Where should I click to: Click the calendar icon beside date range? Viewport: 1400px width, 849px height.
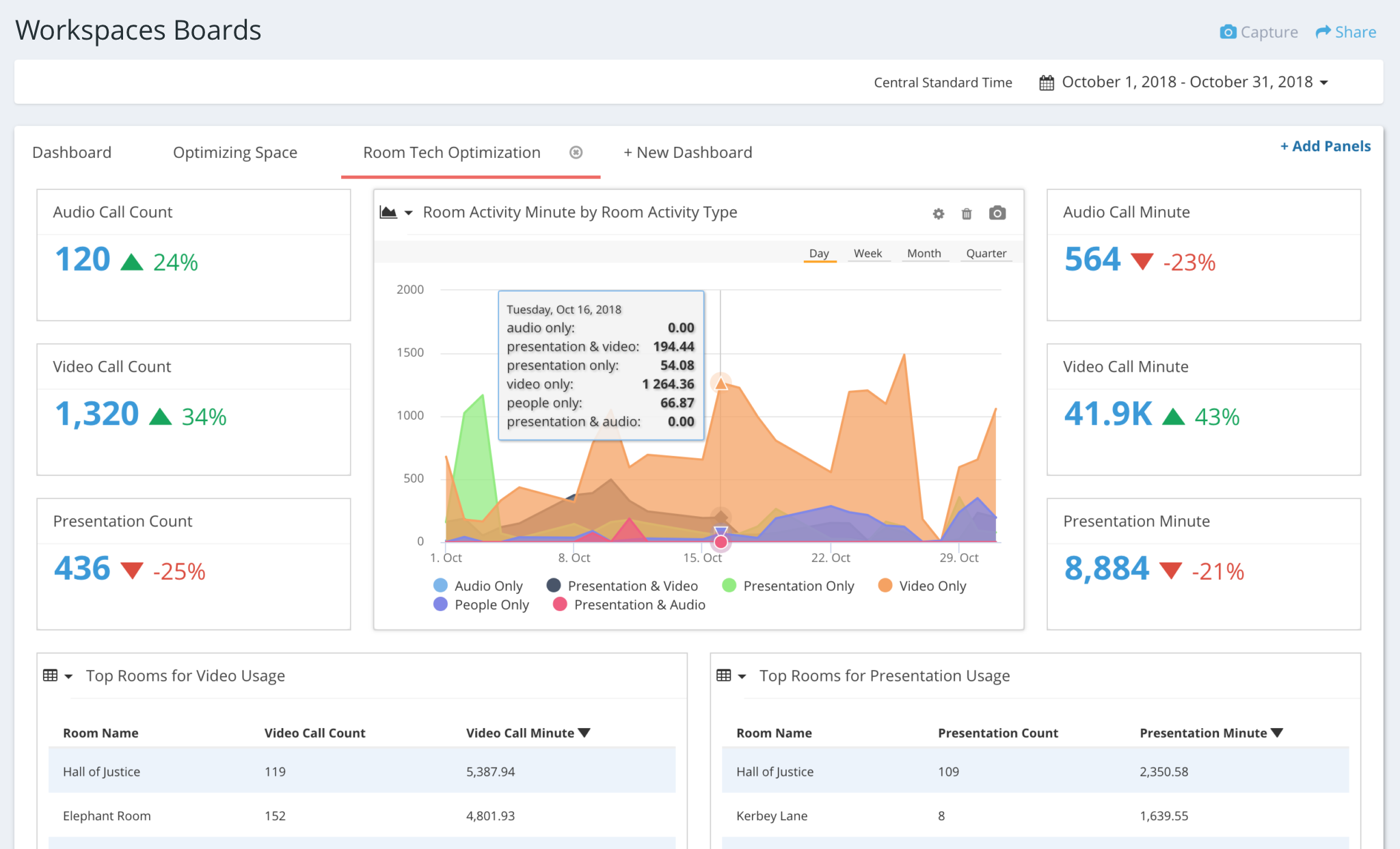[1046, 83]
